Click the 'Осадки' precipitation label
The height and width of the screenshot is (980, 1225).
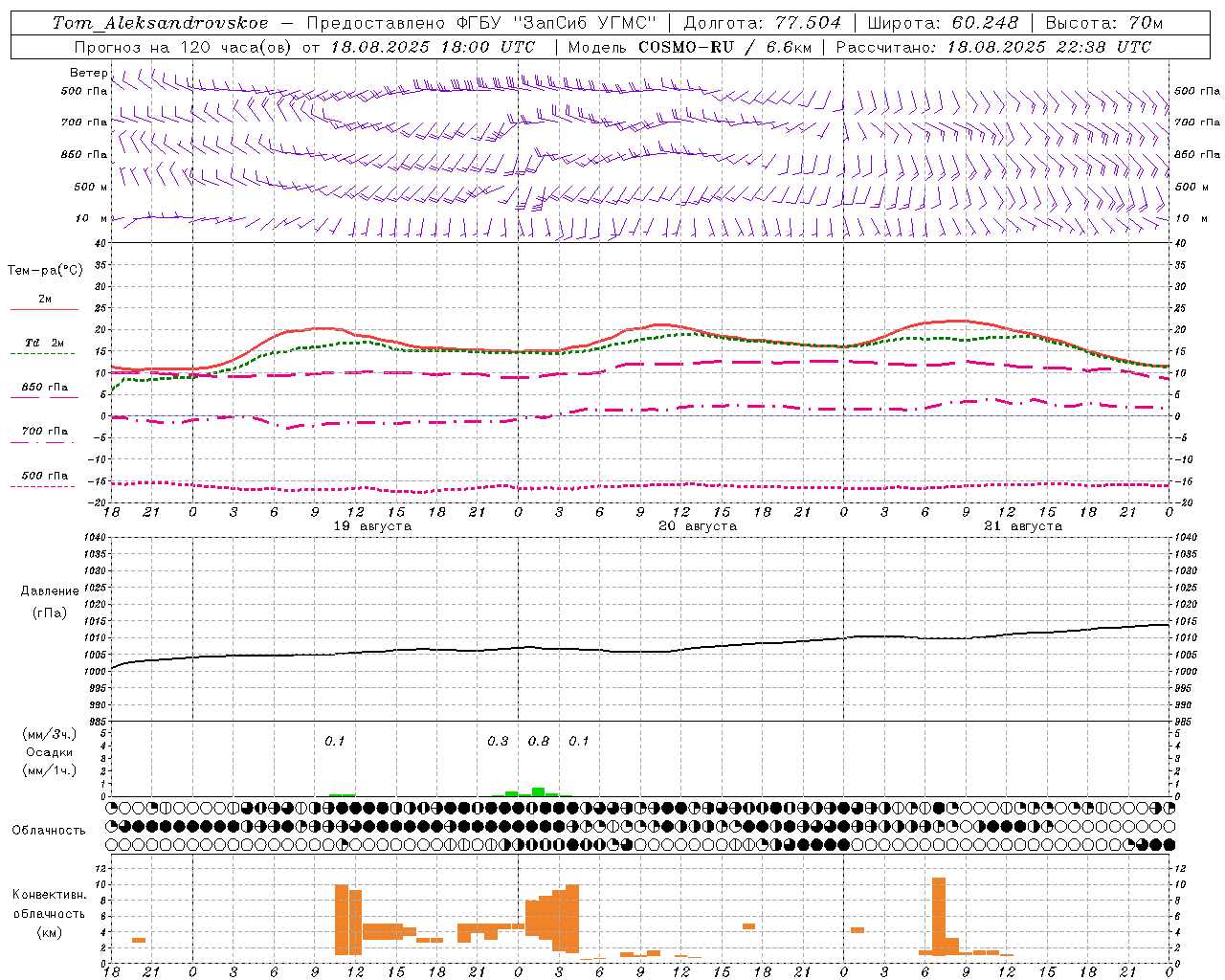[x=50, y=752]
